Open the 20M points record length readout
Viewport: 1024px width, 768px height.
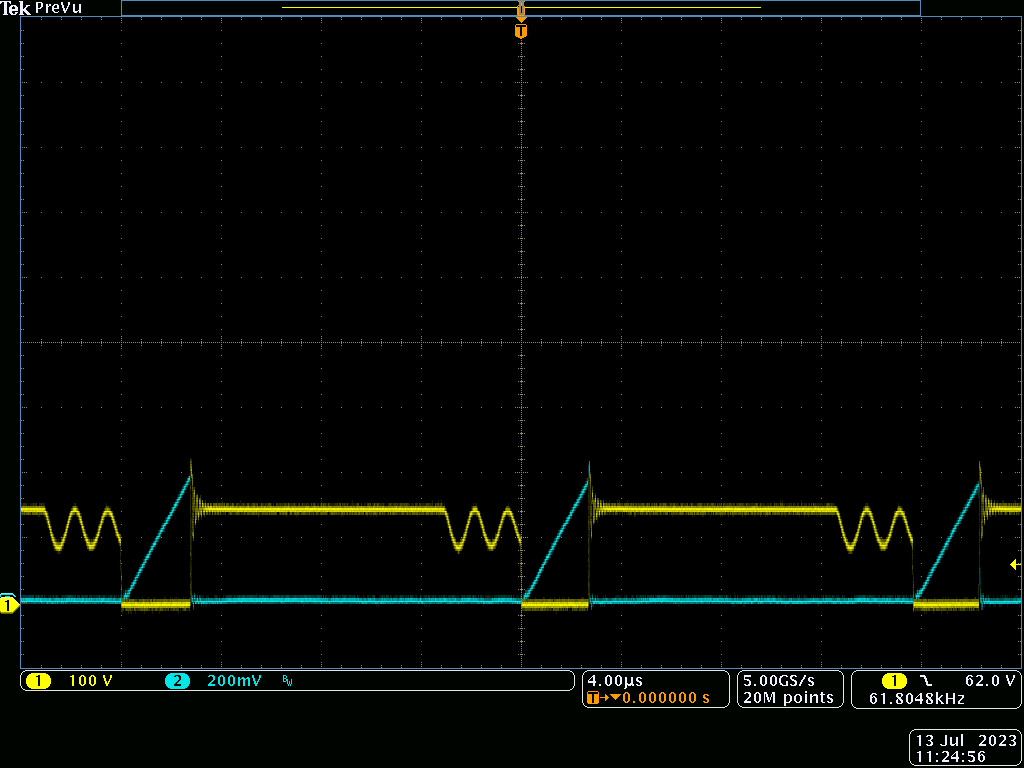[789, 696]
